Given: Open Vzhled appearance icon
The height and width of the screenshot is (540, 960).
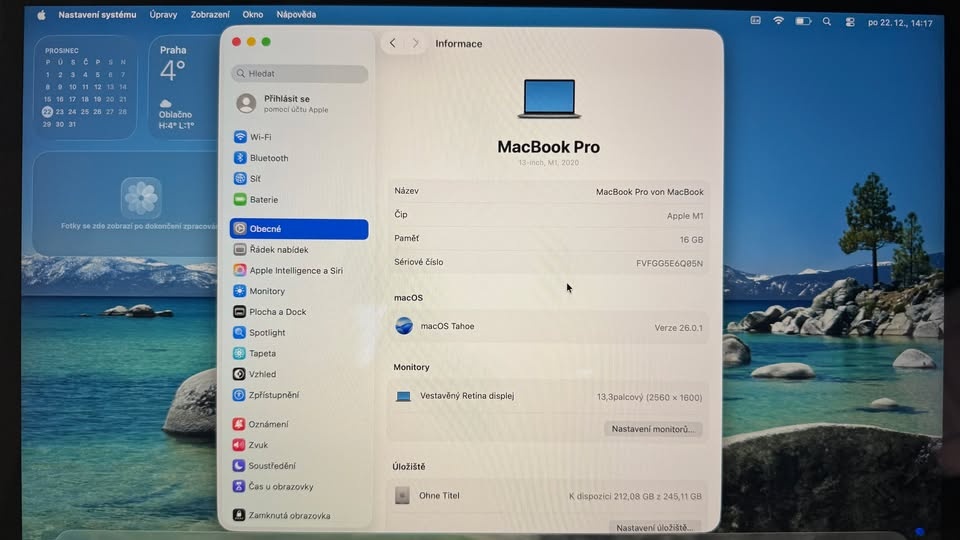Looking at the screenshot, I should [239, 373].
